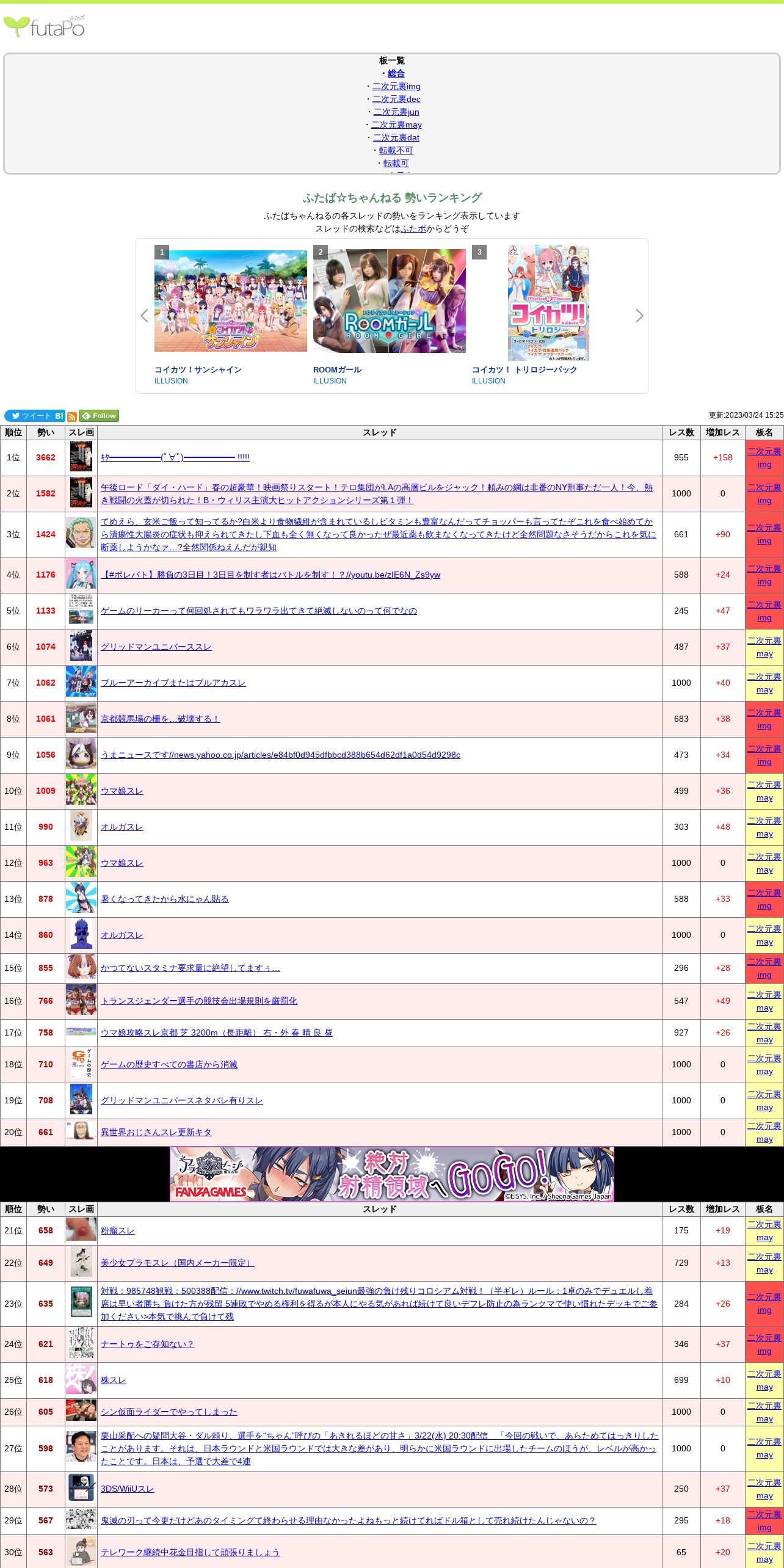Image resolution: width=784 pixels, height=1568 pixels.
Task: Open thumbnail of rank 27 thread
Action: point(81,1448)
